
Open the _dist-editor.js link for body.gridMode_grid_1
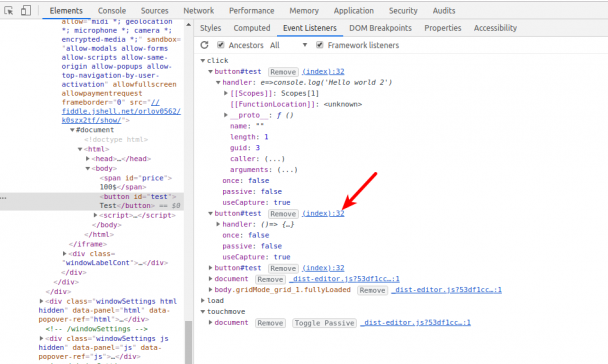point(446,290)
